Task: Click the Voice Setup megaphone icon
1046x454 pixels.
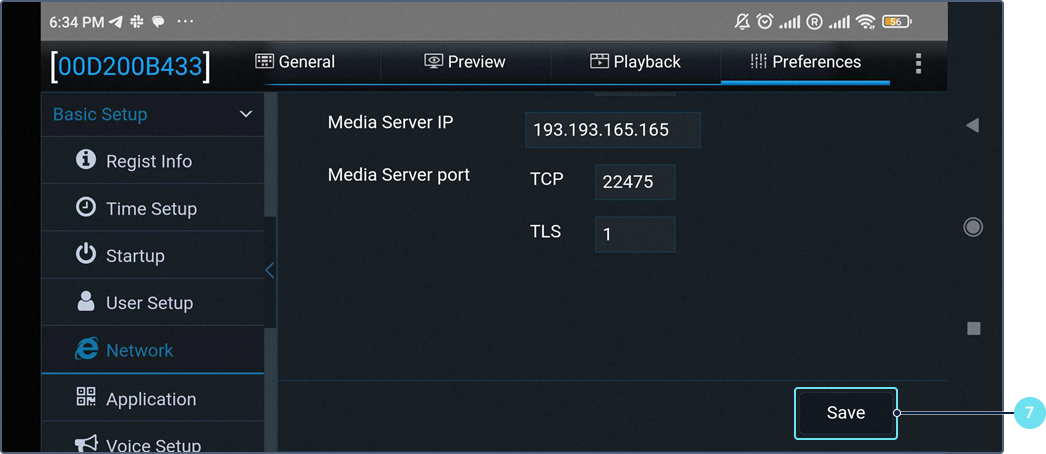Action: pos(86,443)
